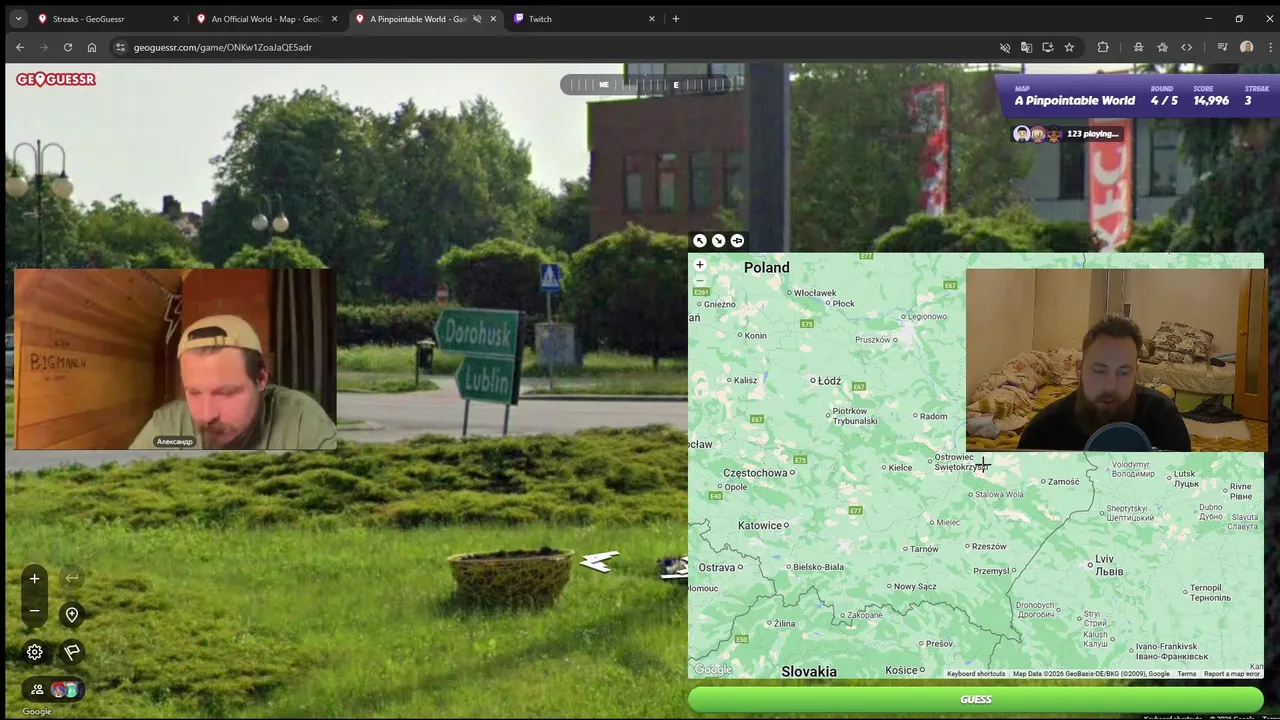Viewport: 1280px width, 720px height.
Task: Open the players list icon
Action: pos(37,689)
